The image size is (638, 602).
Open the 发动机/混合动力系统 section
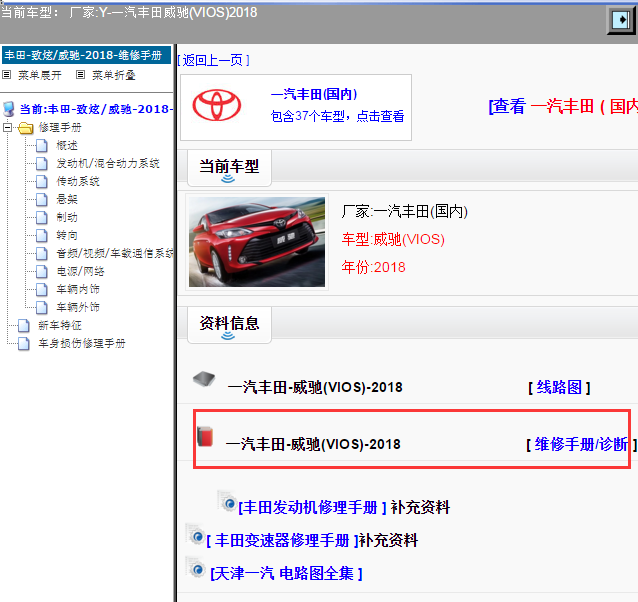(108, 163)
